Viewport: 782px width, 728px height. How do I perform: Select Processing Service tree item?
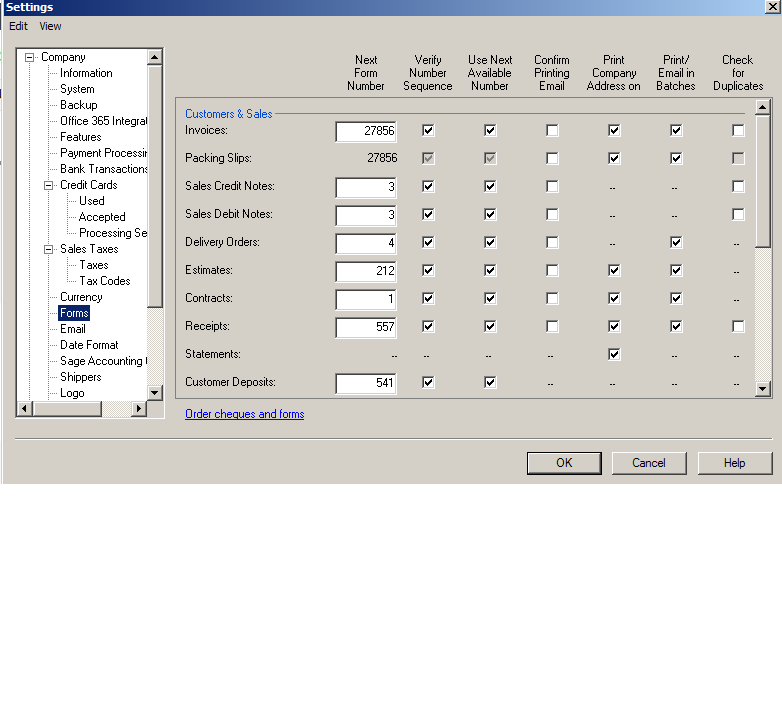(113, 233)
